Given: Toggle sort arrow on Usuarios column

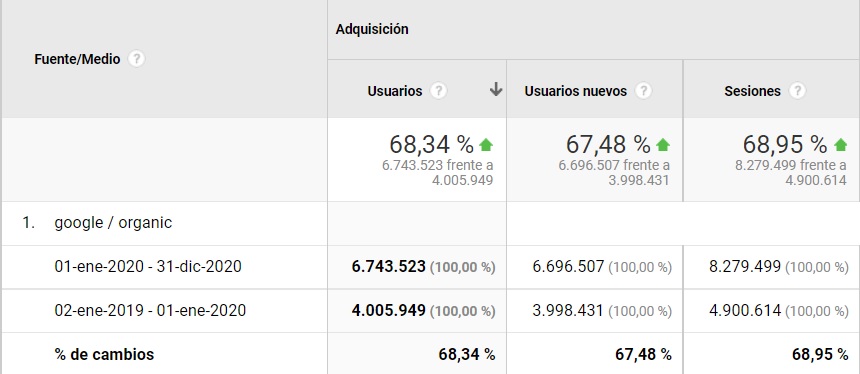Looking at the screenshot, I should pyautogui.click(x=496, y=89).
